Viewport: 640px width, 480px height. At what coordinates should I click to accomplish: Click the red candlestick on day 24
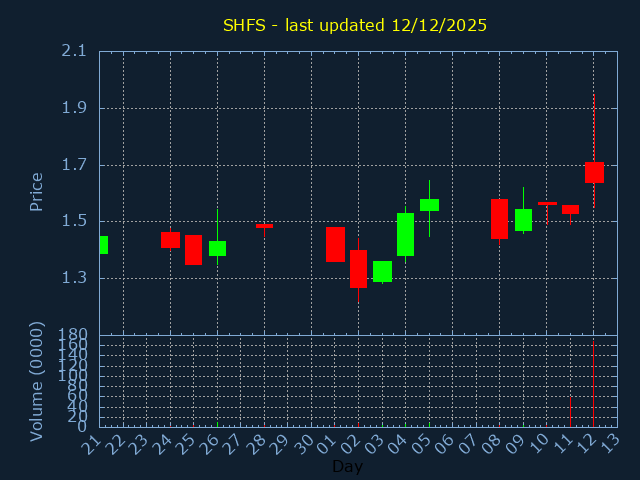(x=170, y=240)
